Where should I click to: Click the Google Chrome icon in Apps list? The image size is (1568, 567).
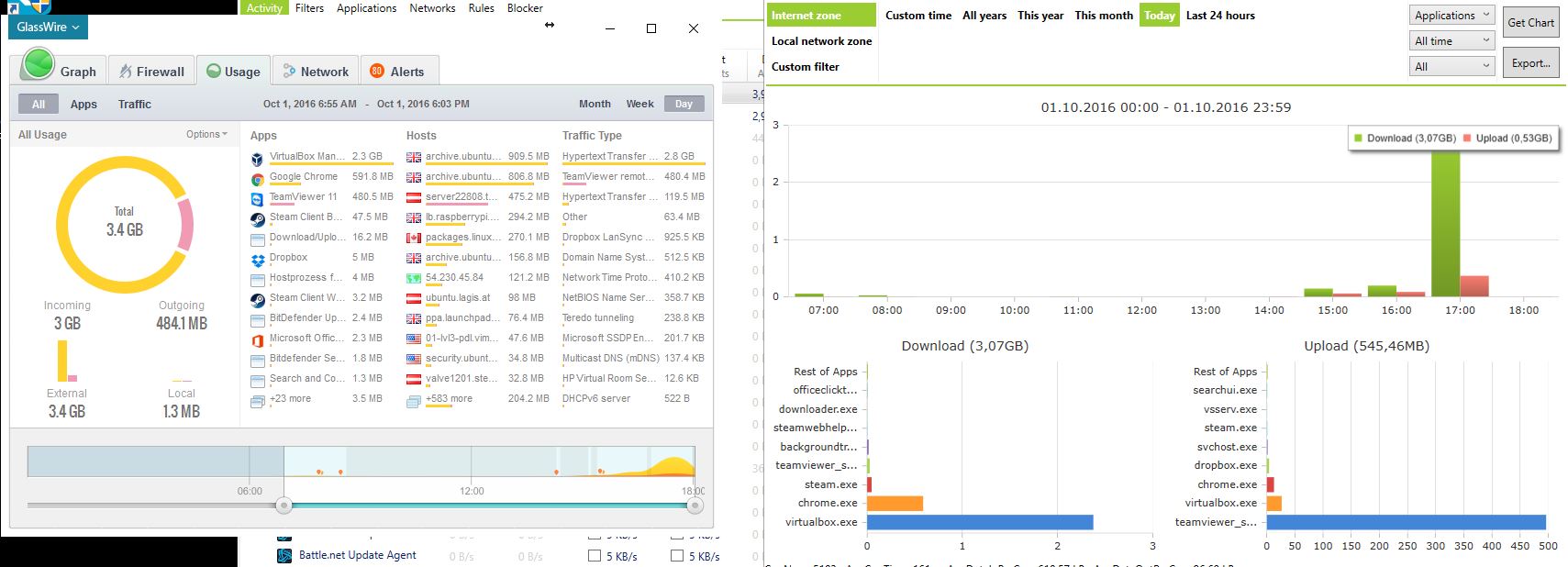[x=257, y=178]
